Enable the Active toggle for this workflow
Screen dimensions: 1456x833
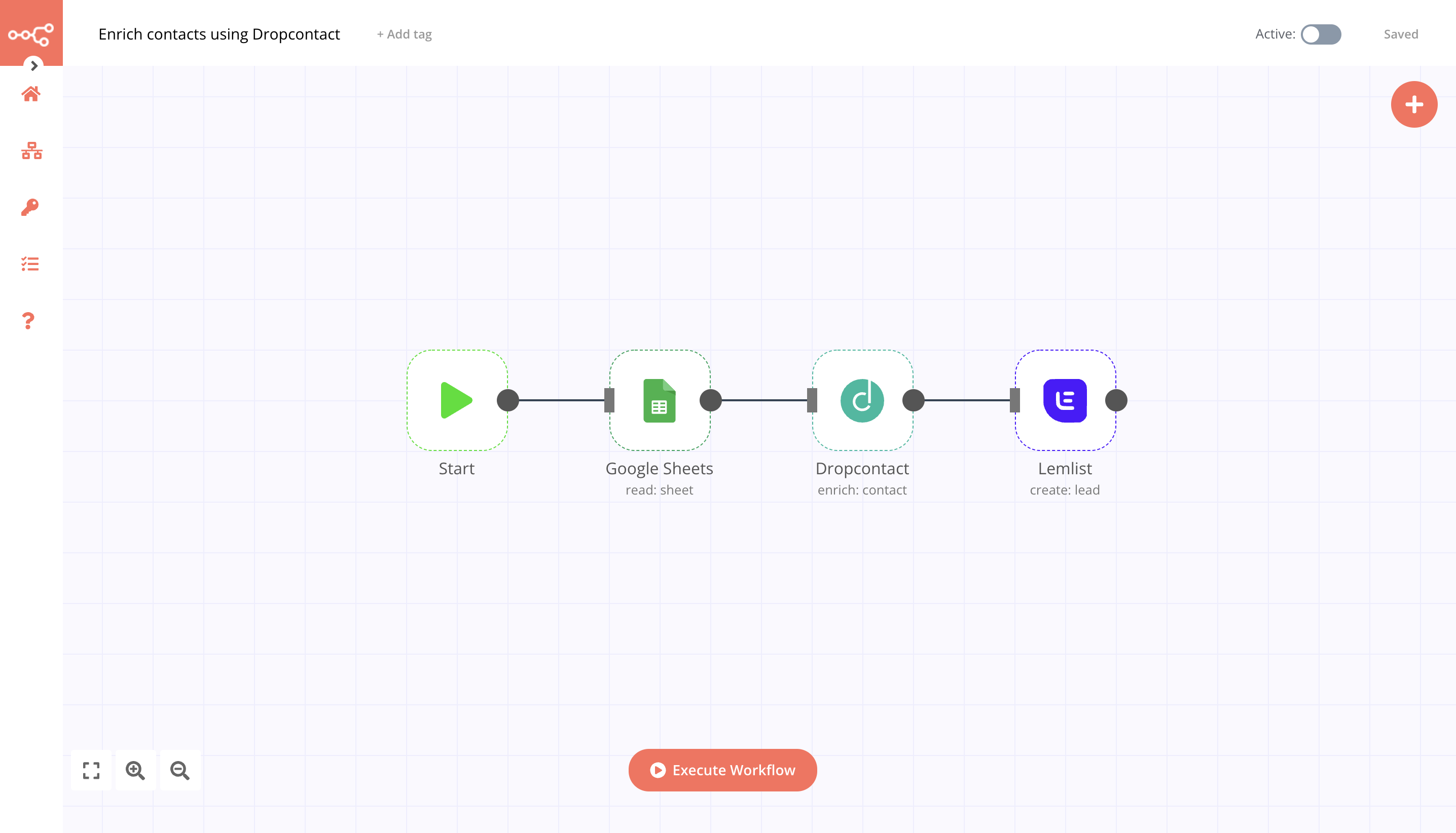pyautogui.click(x=1320, y=34)
